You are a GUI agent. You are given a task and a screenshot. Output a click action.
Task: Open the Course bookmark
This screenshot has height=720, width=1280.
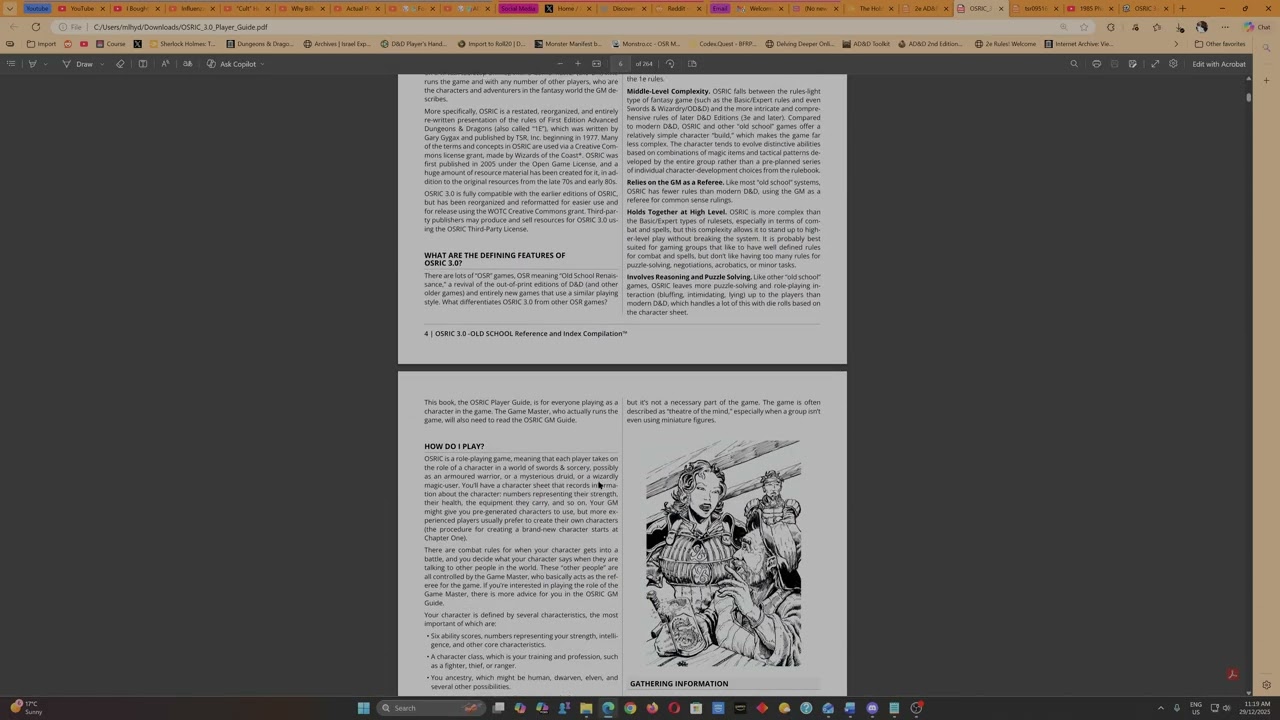(x=110, y=44)
